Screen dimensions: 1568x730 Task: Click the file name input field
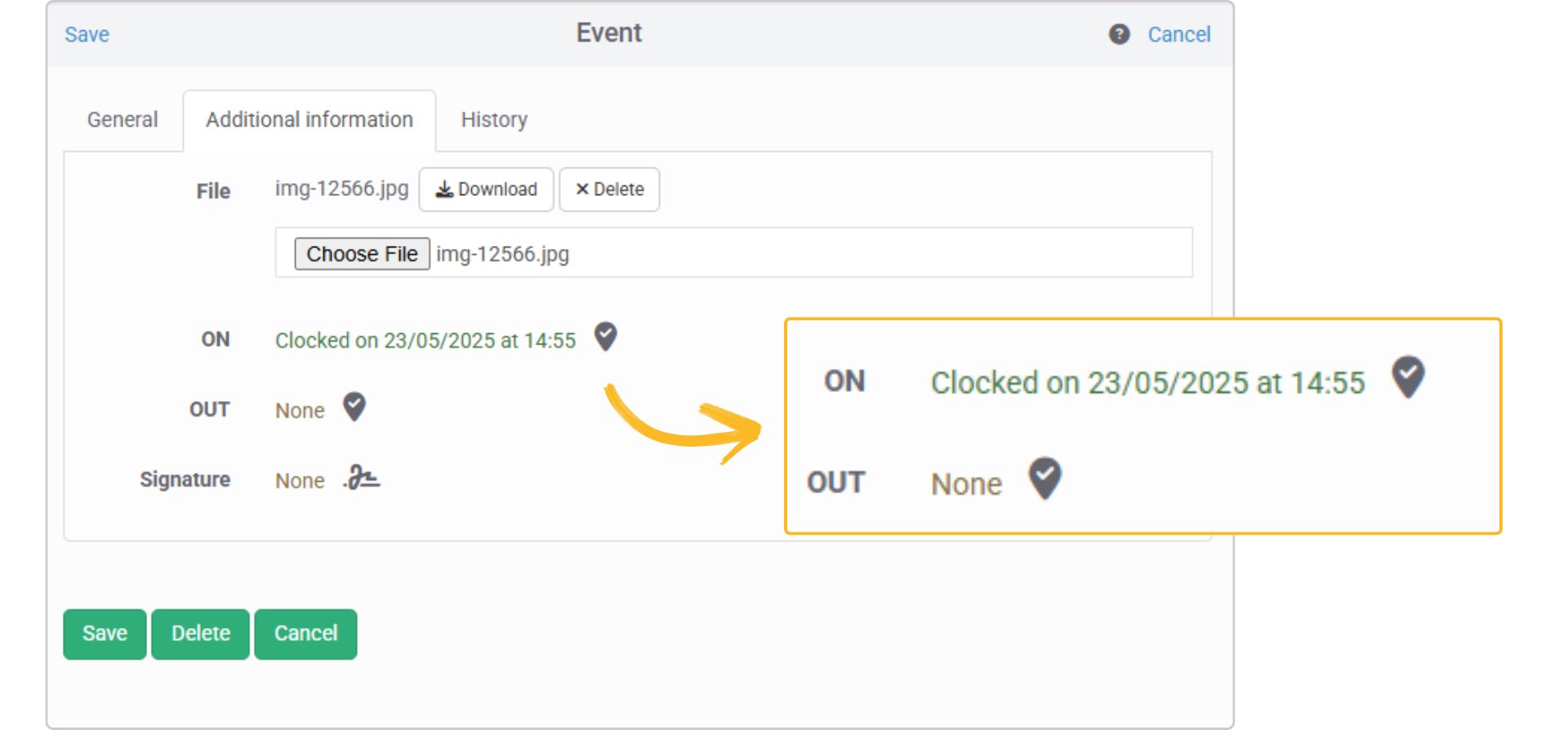coord(735,253)
